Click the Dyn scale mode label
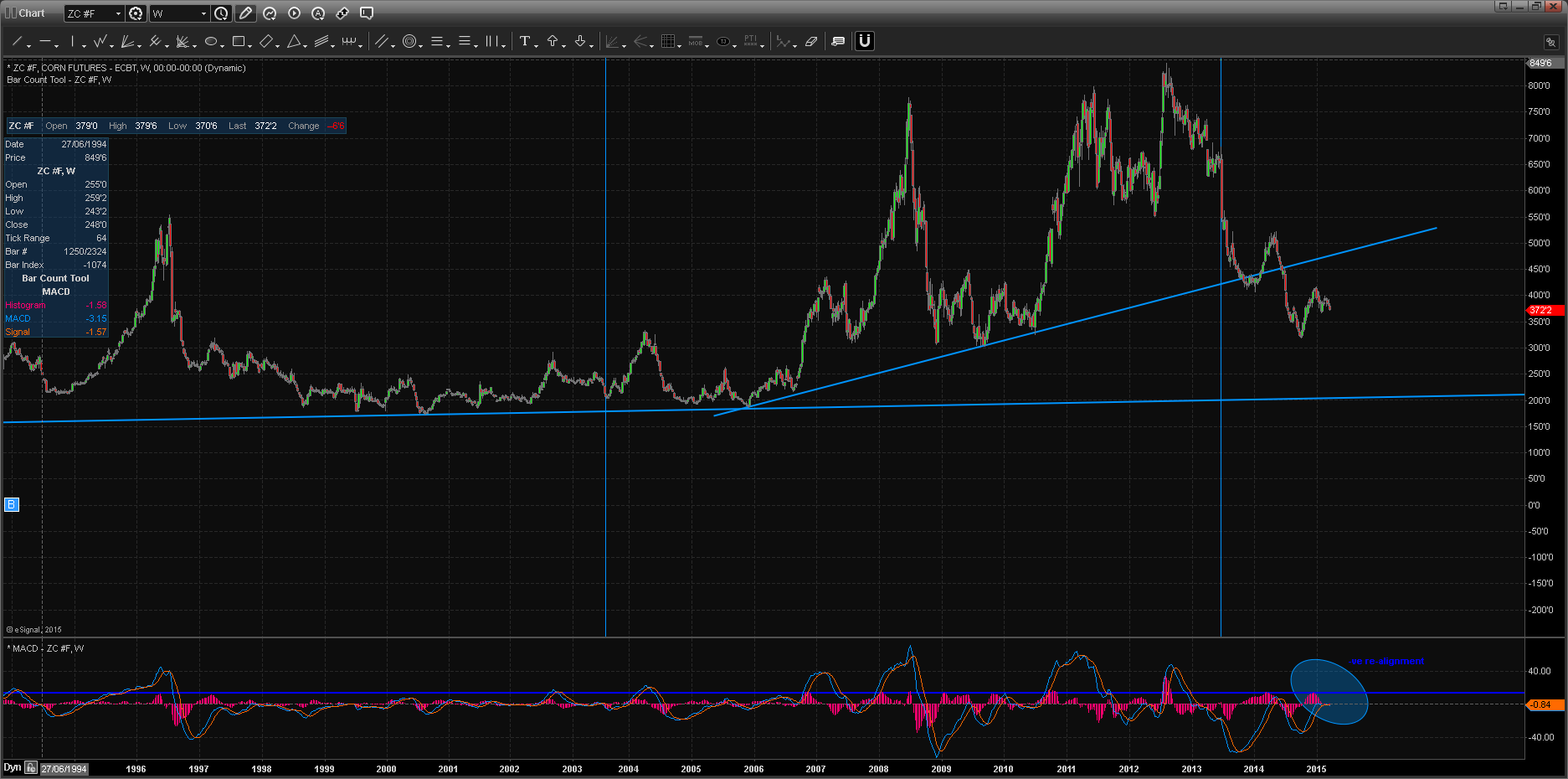 12,767
